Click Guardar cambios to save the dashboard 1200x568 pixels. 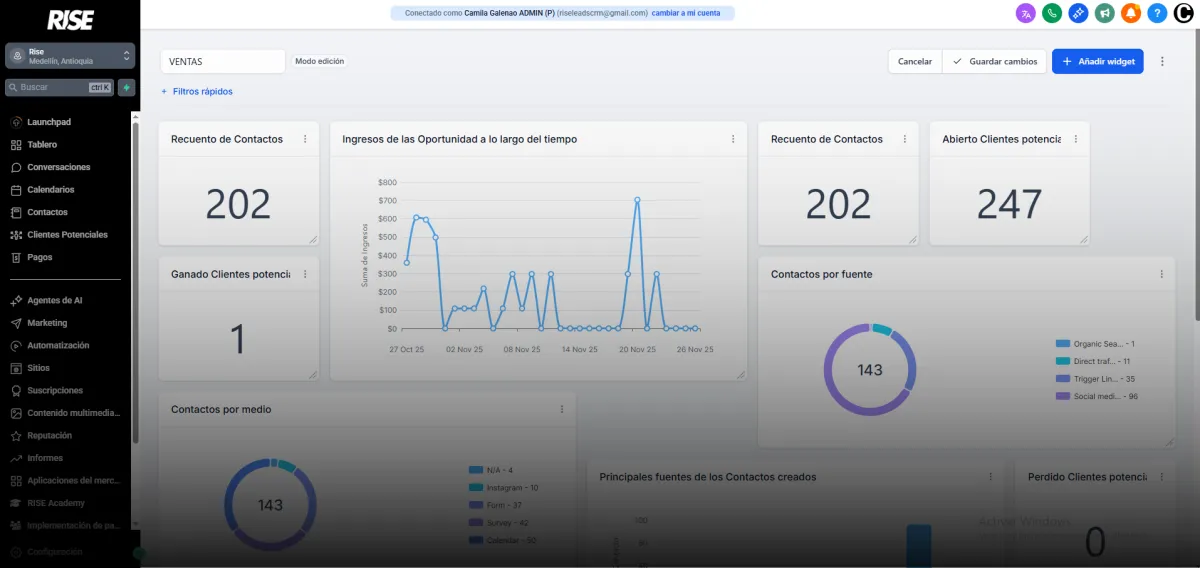(x=995, y=61)
